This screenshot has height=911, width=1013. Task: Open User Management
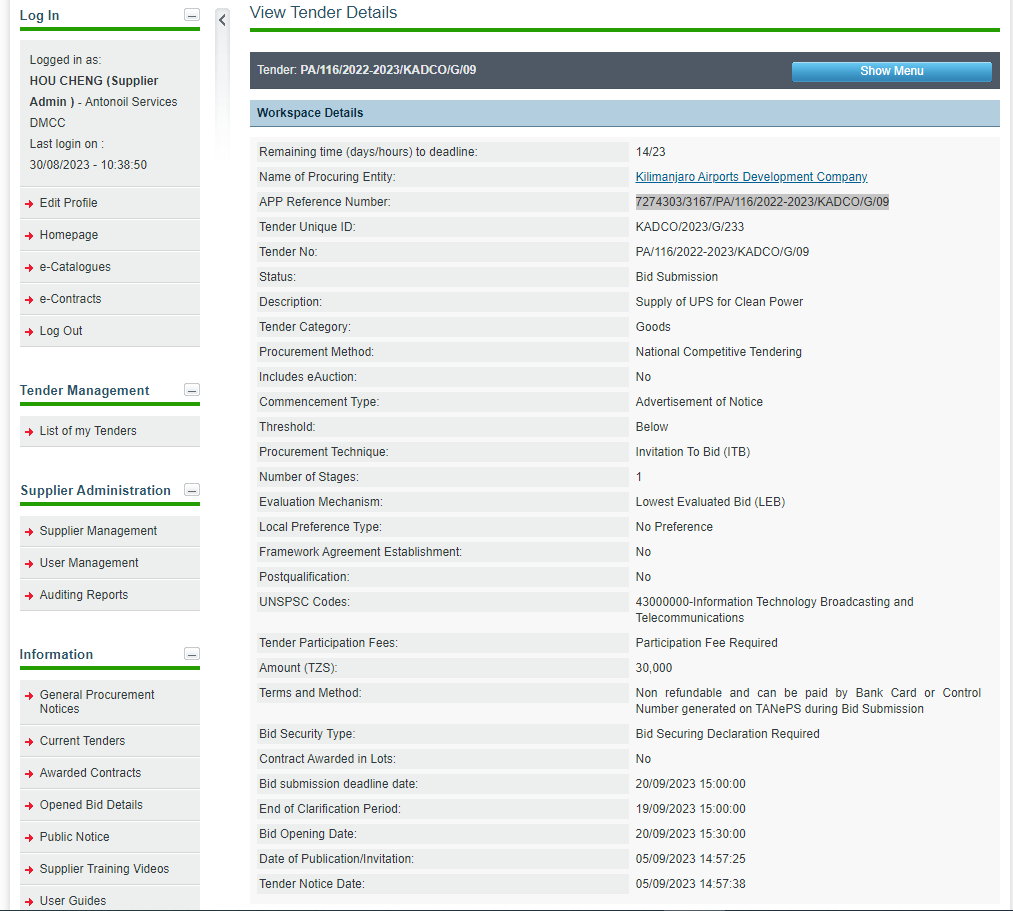[x=89, y=563]
